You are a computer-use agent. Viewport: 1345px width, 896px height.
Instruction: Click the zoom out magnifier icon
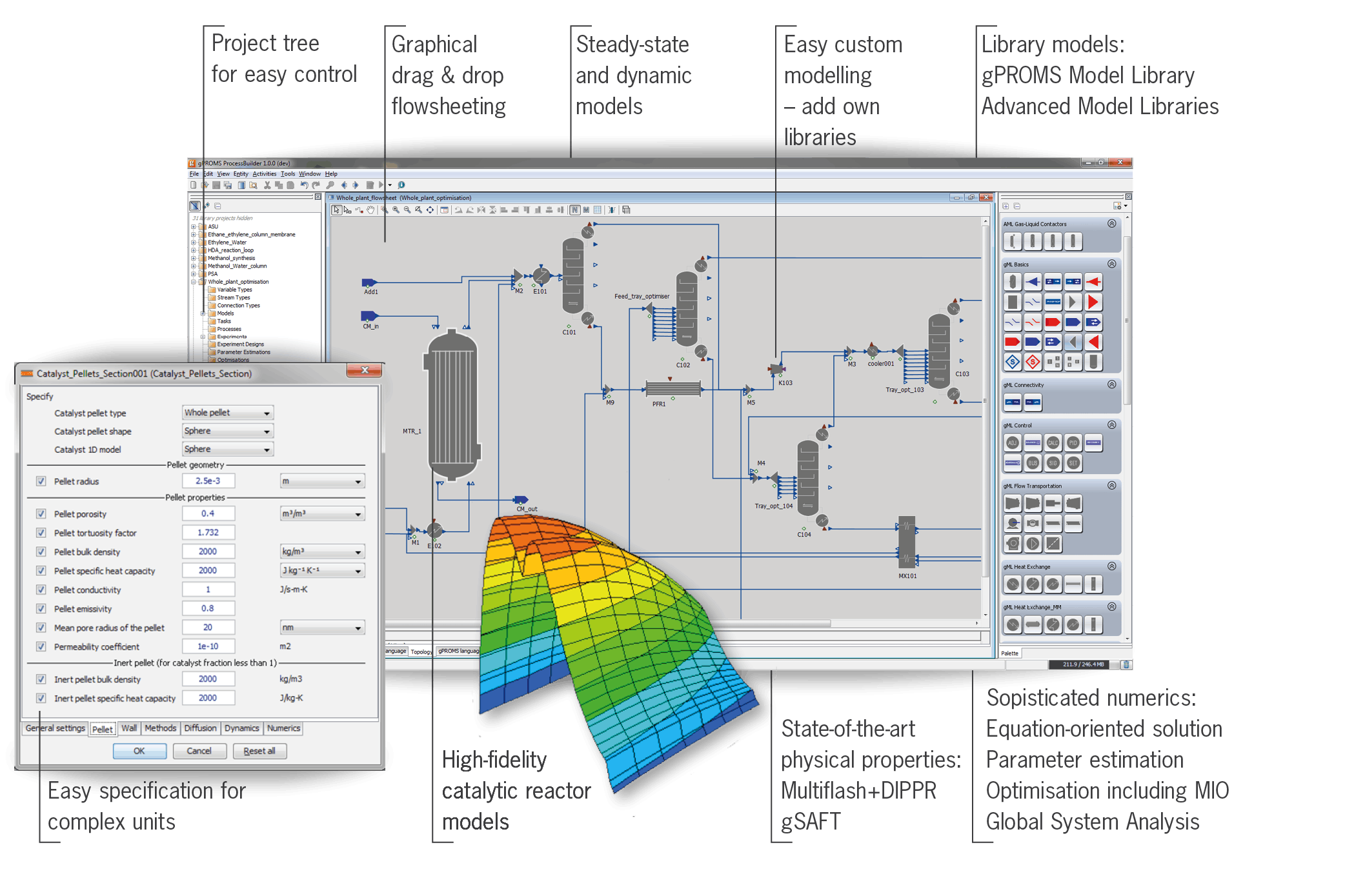click(x=407, y=210)
